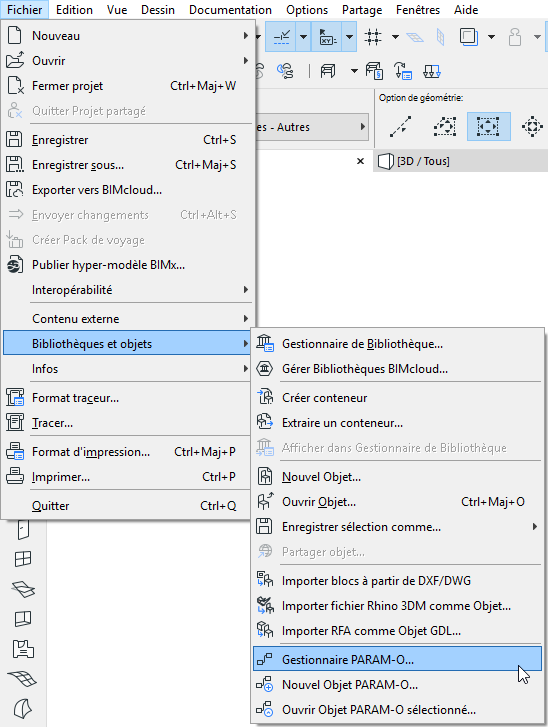Select Exporter vers BIMcloud...

pos(128,190)
